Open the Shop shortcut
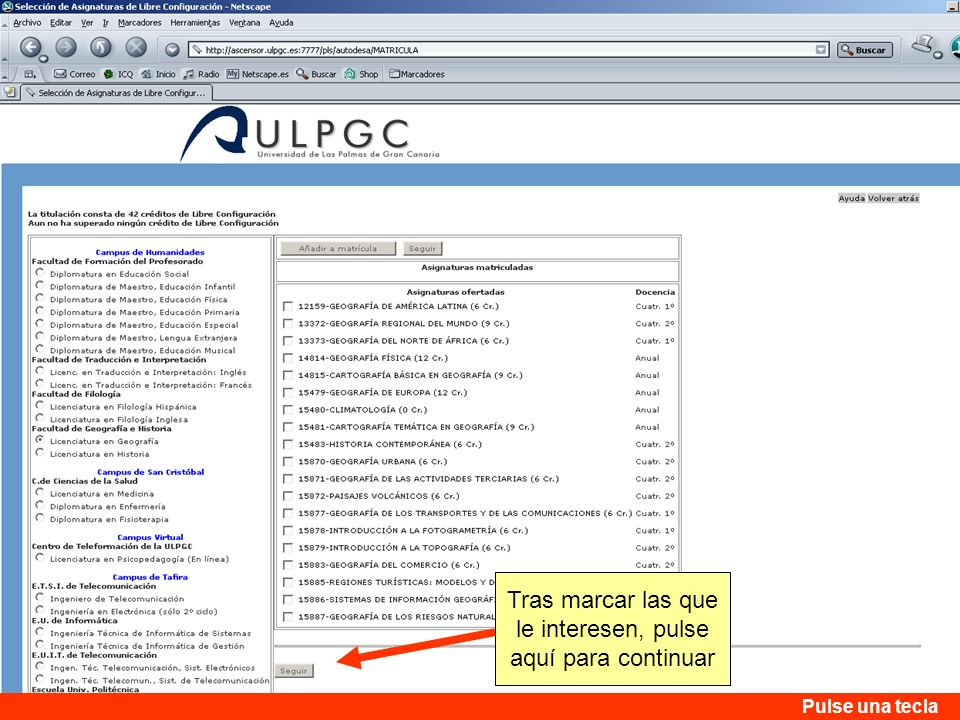This screenshot has height=720, width=960. [x=361, y=74]
